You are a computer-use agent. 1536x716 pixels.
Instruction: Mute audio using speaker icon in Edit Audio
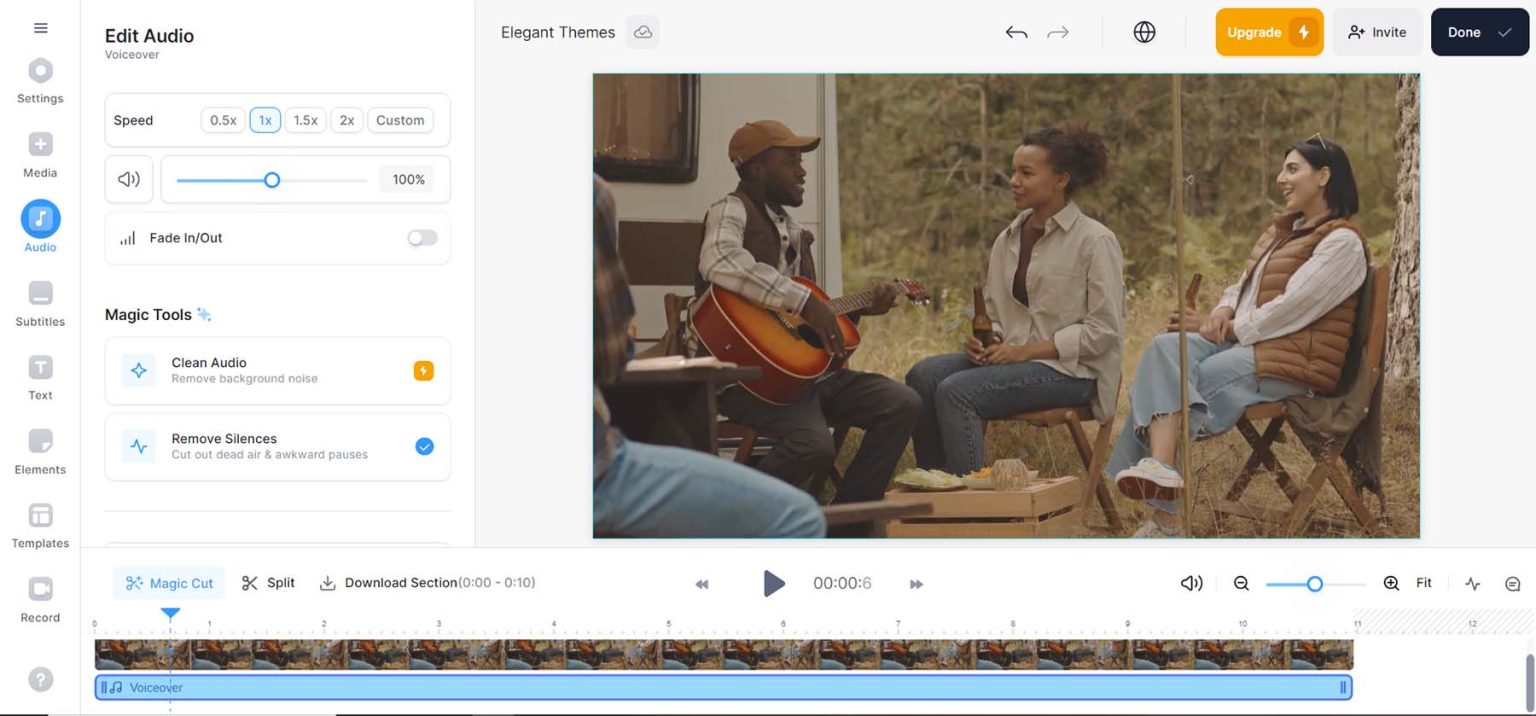point(129,179)
